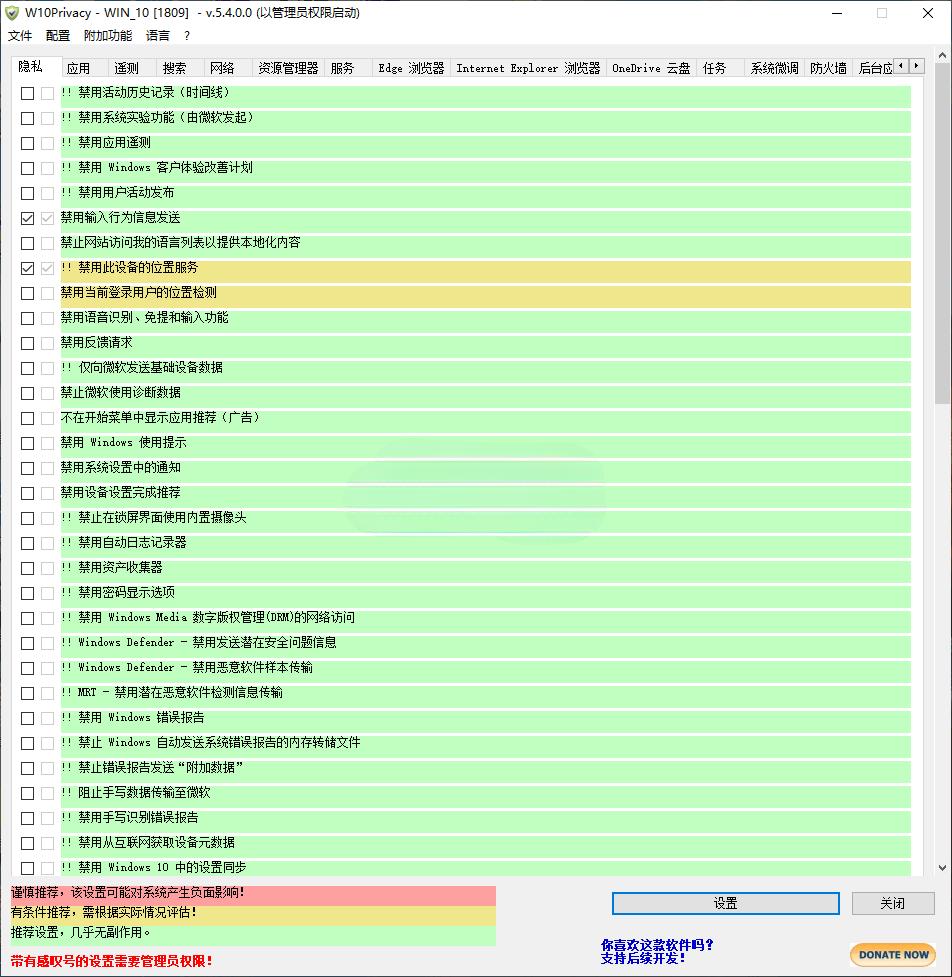Viewport: 952px width, 977px height.
Task: Open the 配置 menu
Action: [x=58, y=36]
